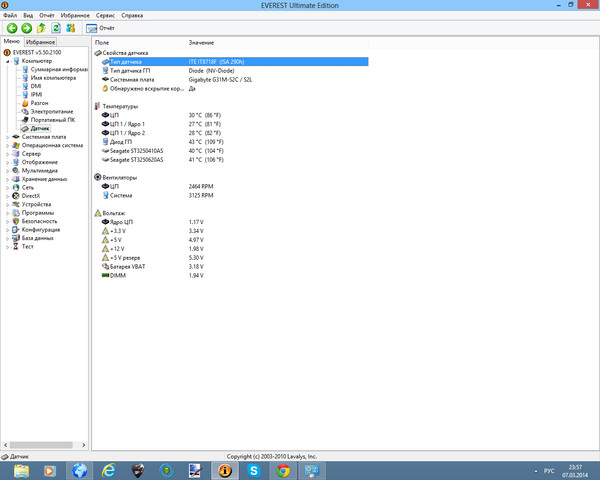
Task: Select Имя компьютера tree item
Action: coord(53,78)
